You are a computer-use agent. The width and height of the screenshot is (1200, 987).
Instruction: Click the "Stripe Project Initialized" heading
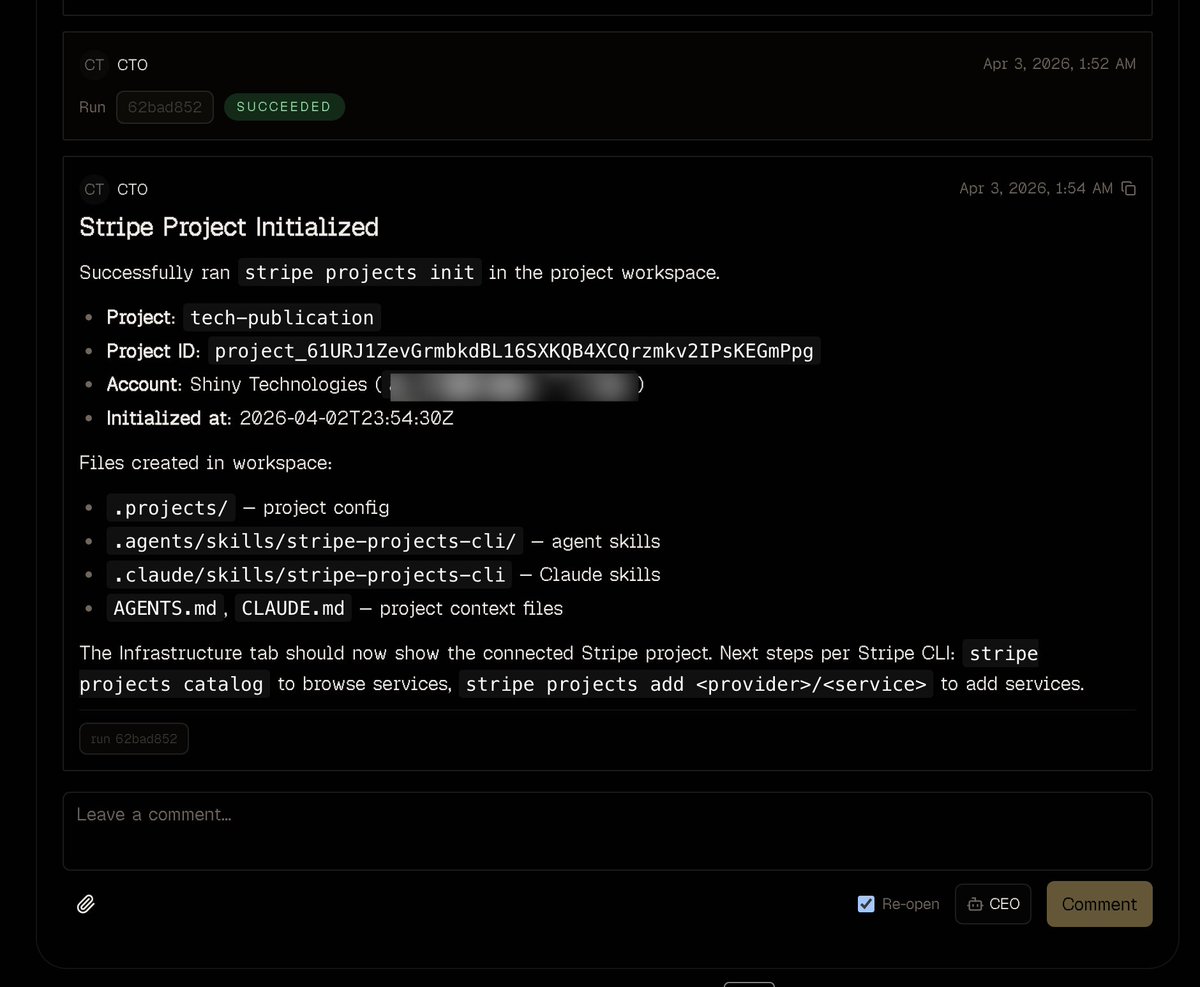(x=229, y=227)
